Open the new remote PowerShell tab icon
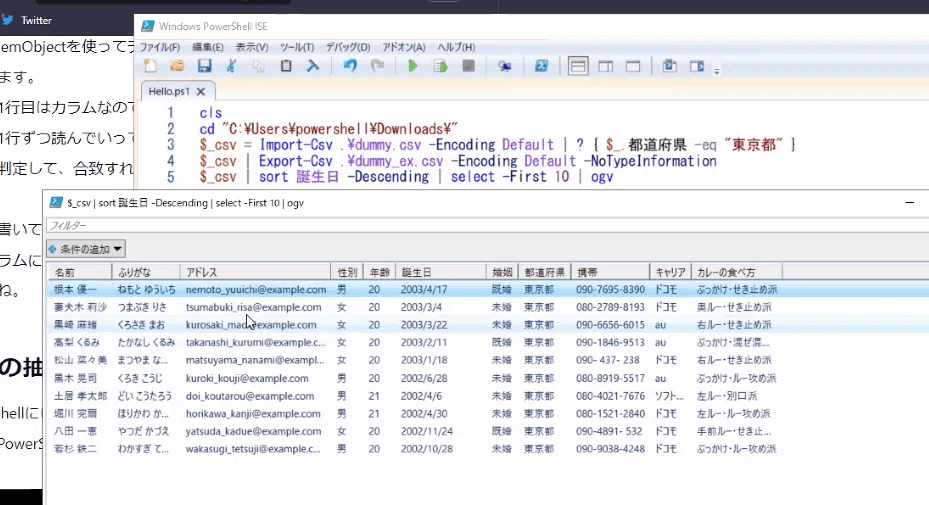Screen dimensions: 929x505 (504, 66)
